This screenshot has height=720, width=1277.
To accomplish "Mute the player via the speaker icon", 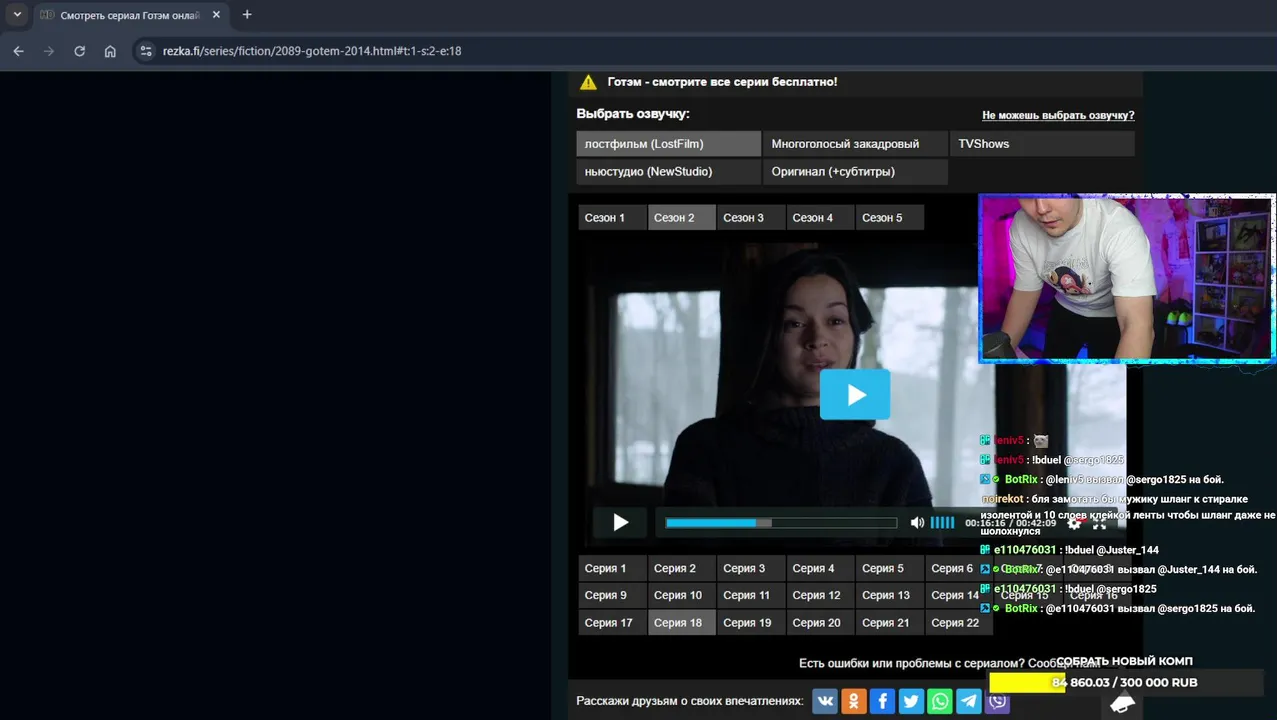I will click(917, 522).
